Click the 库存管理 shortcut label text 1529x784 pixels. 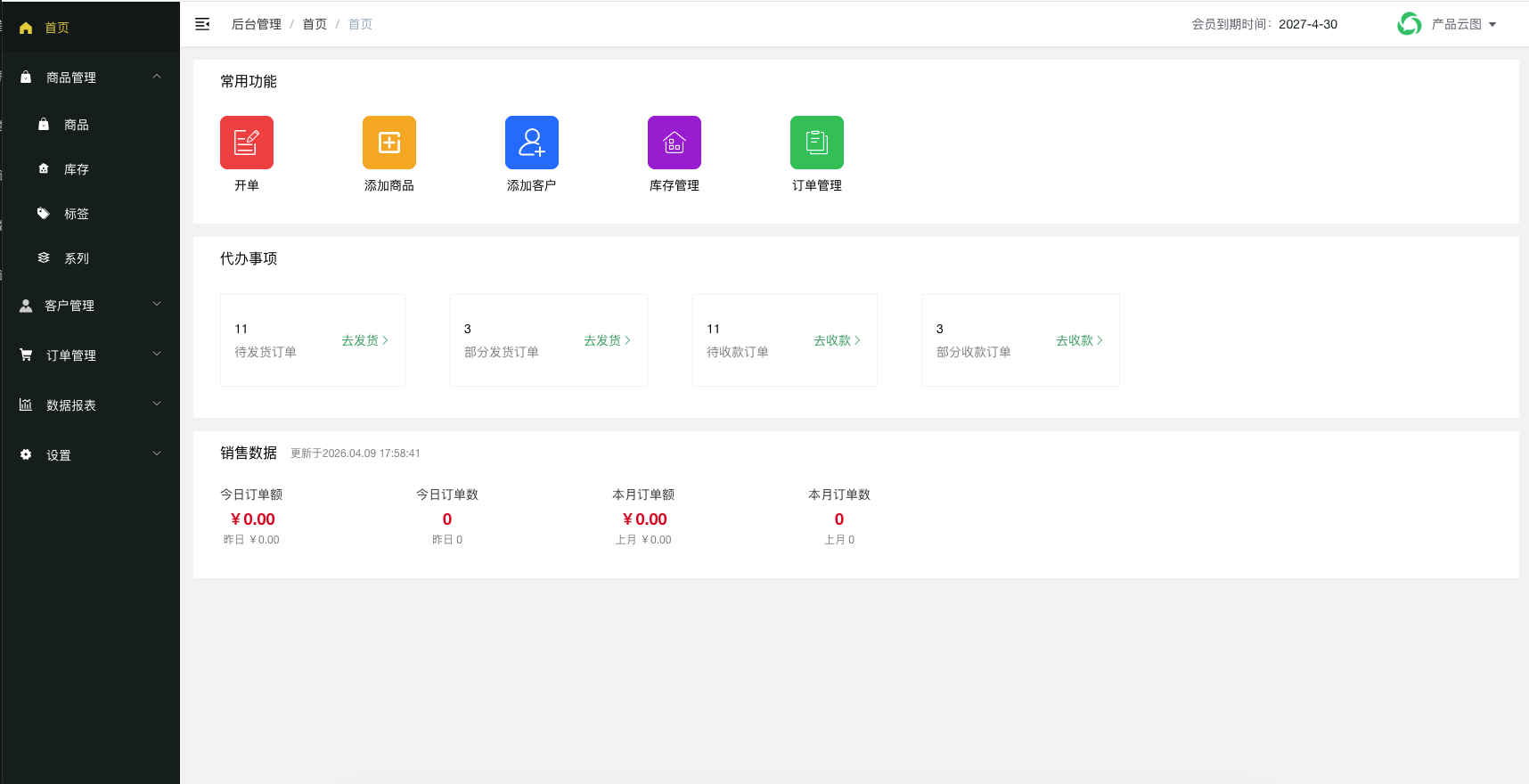675,185
